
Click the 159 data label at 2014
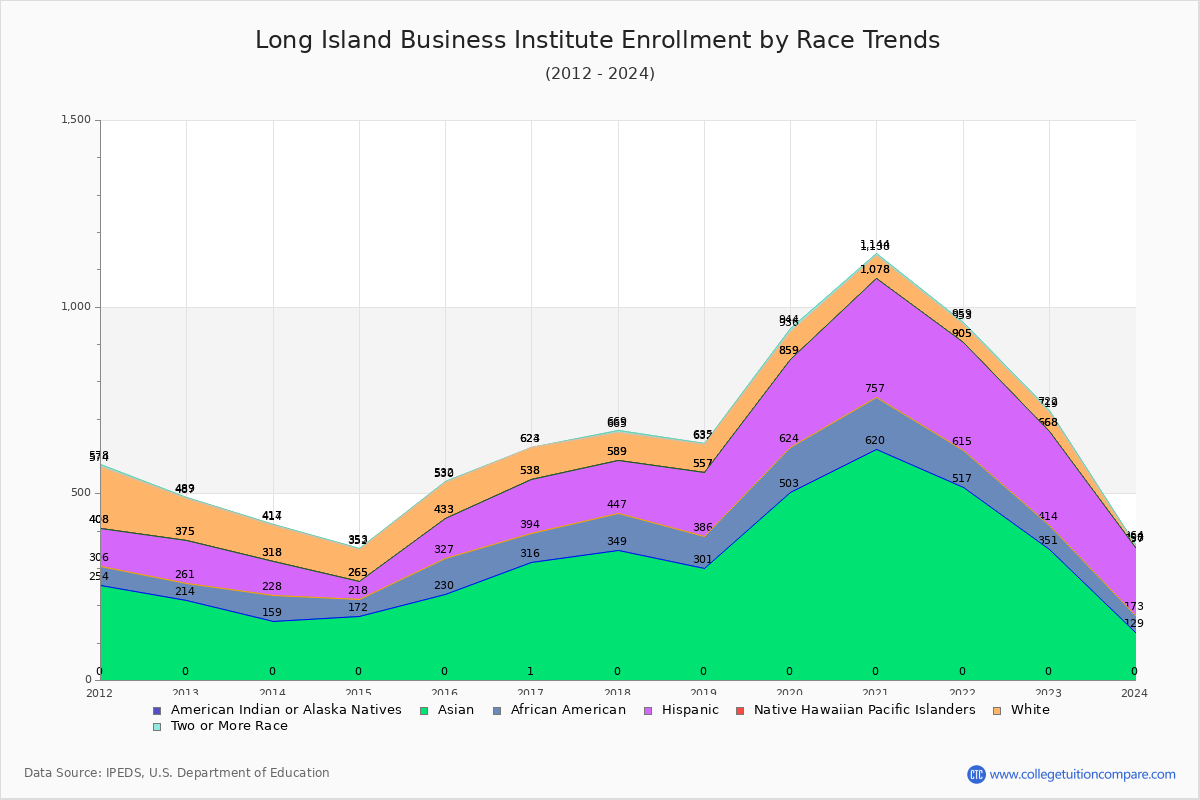(x=272, y=612)
